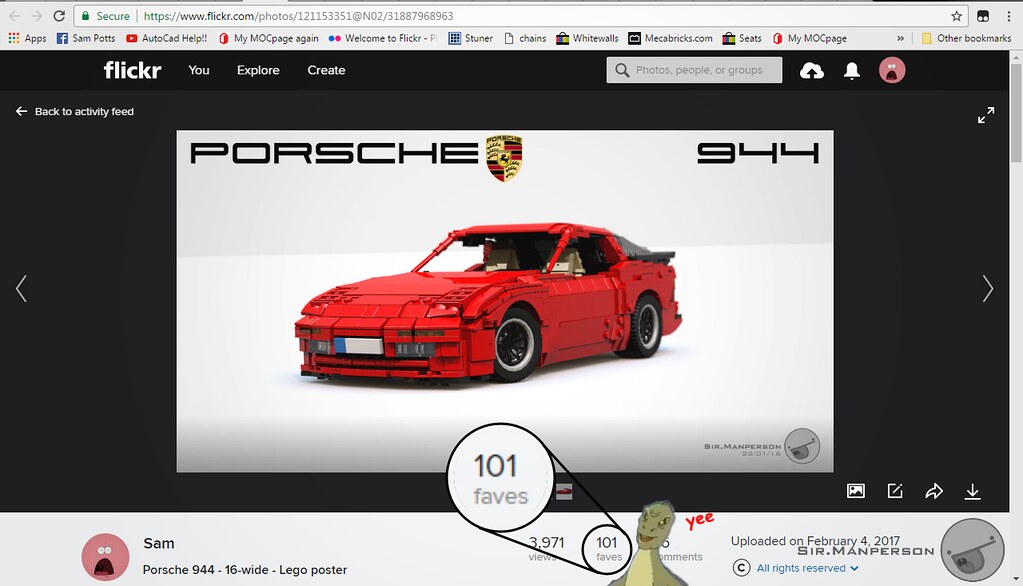Click Back to activity feed
The width and height of the screenshot is (1023, 586).
click(74, 112)
